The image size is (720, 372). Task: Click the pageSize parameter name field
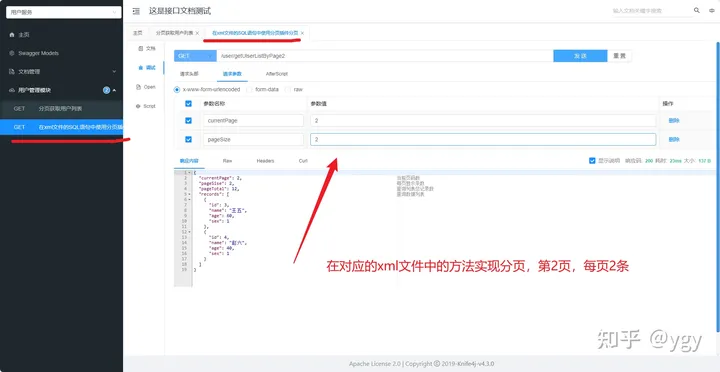click(253, 140)
